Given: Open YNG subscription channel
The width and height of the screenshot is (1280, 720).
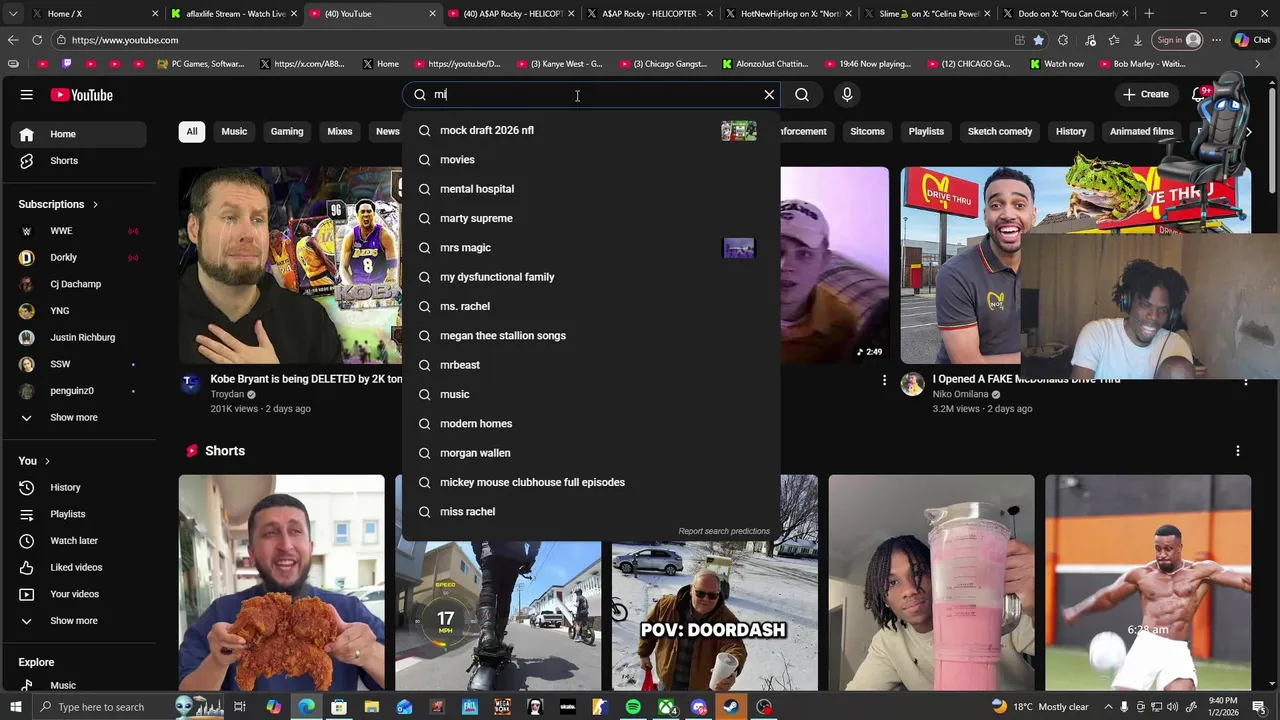Looking at the screenshot, I should 79,311.
